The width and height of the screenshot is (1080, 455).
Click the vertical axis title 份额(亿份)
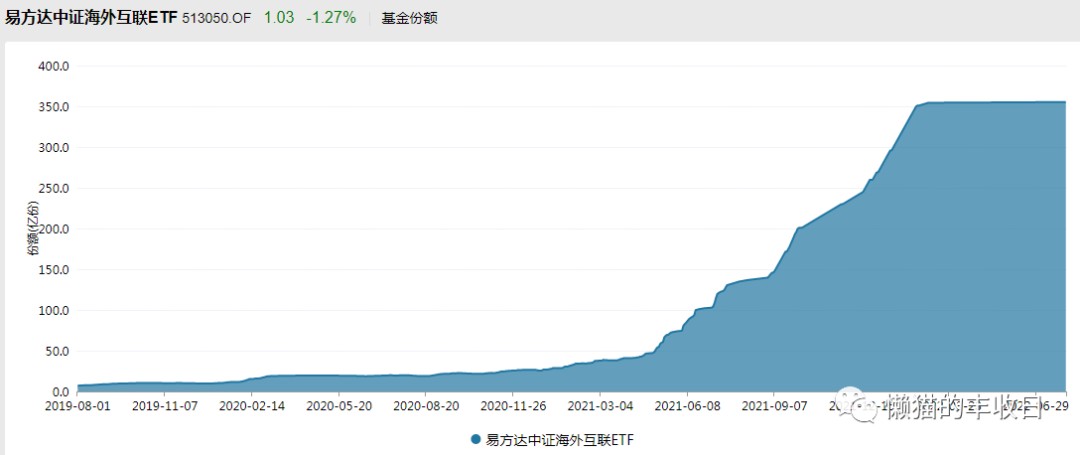tap(33, 229)
